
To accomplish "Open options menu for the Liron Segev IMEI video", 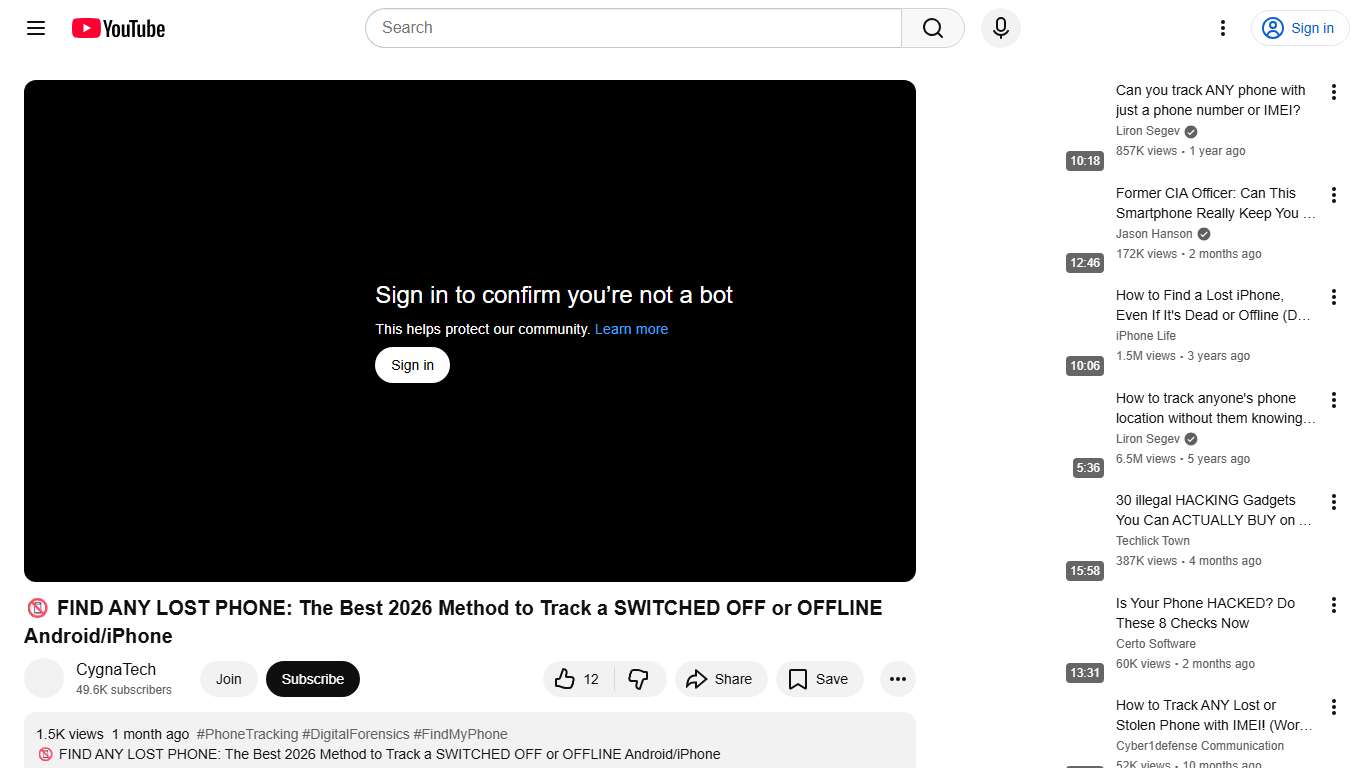I will 1333,91.
